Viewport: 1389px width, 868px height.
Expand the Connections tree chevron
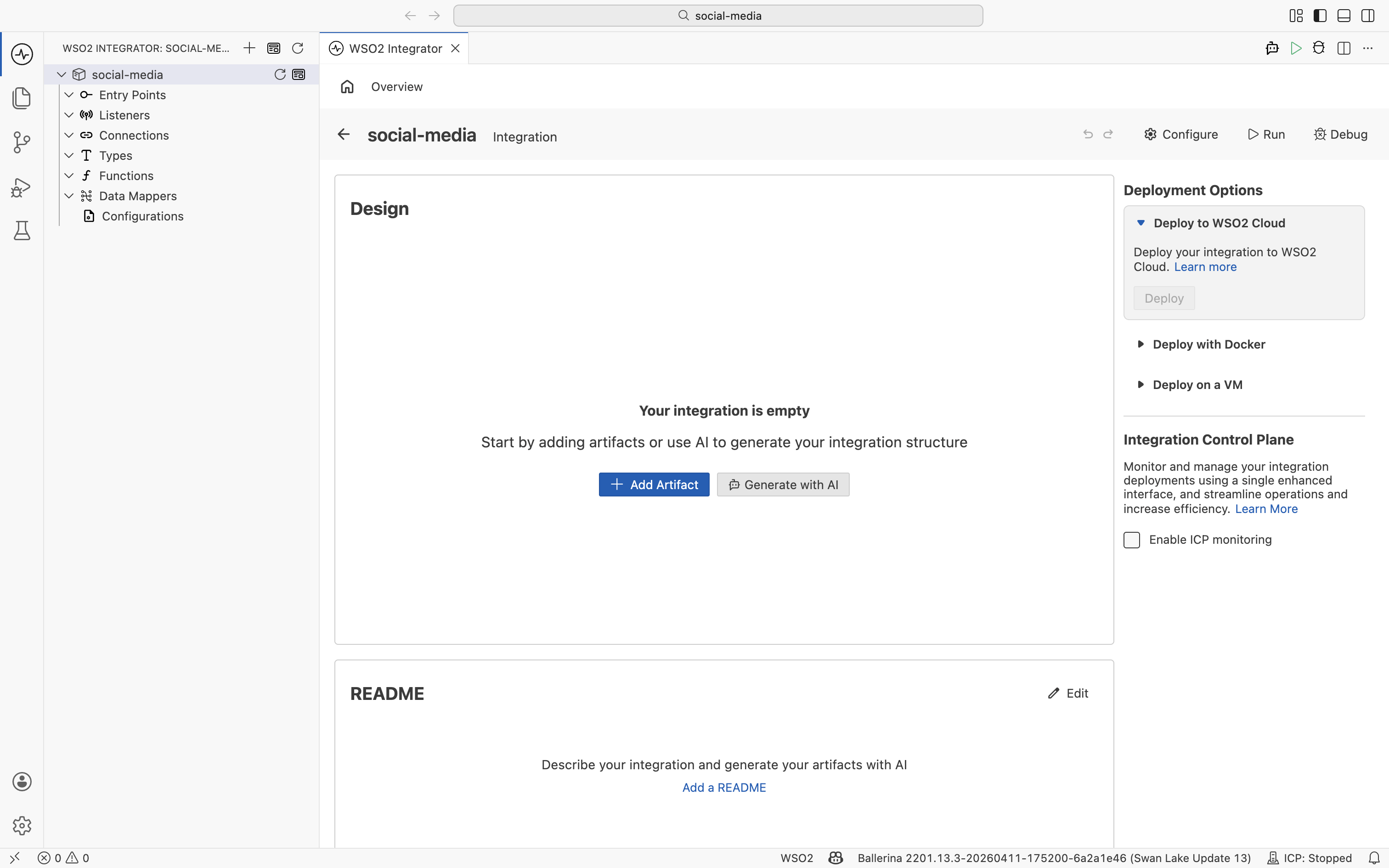[x=69, y=135]
